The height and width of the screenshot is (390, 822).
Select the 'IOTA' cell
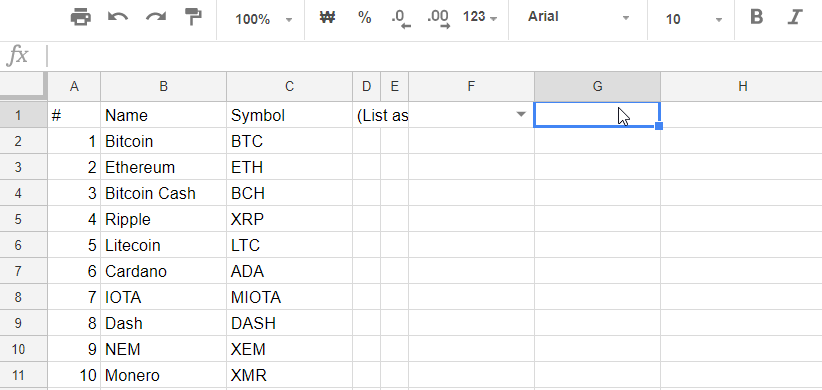click(x=164, y=297)
